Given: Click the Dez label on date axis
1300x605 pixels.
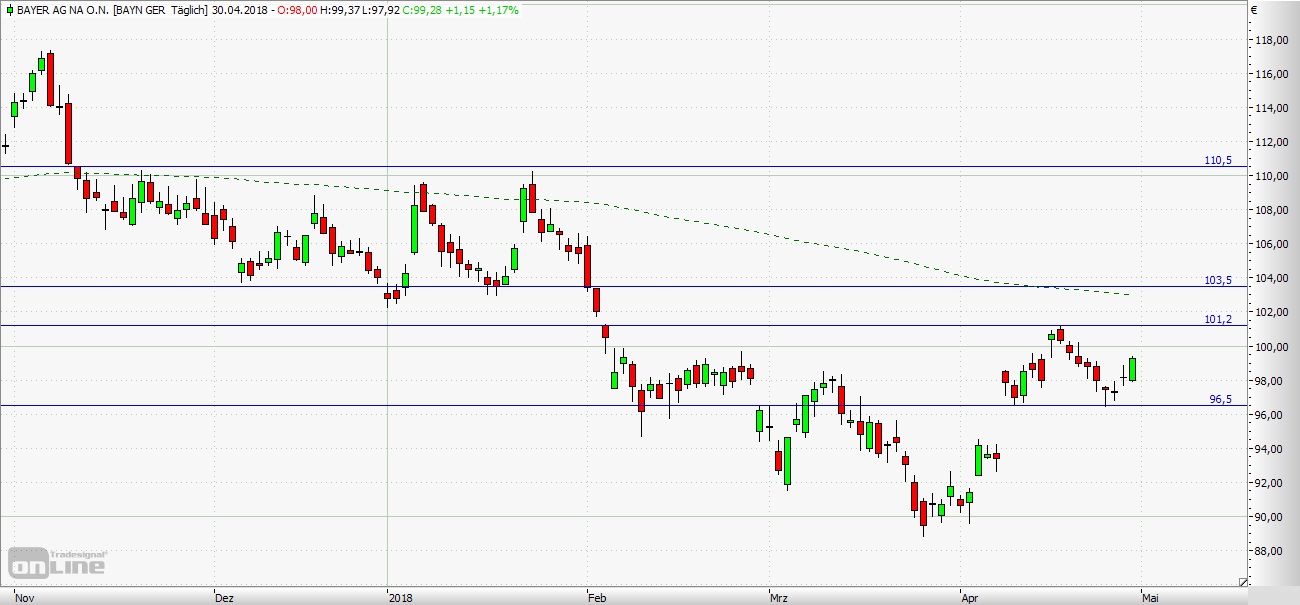Looking at the screenshot, I should pyautogui.click(x=225, y=597).
